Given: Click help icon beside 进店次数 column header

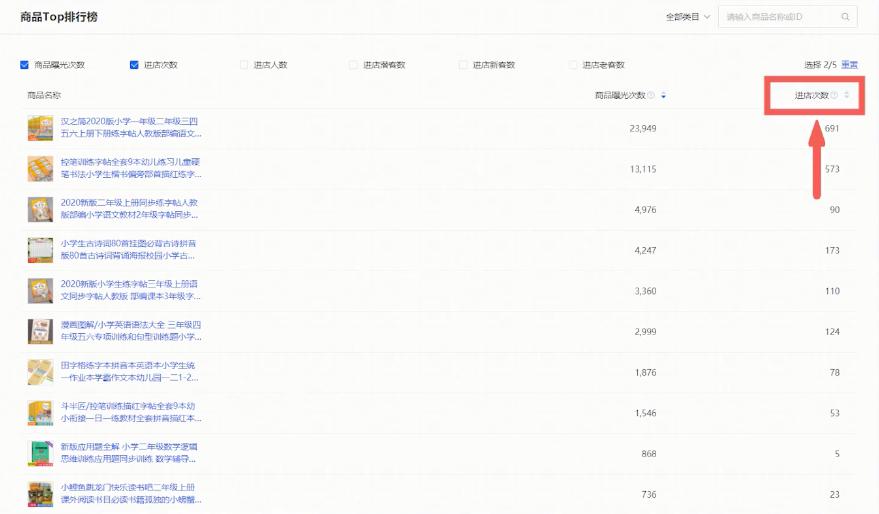Looking at the screenshot, I should tap(834, 95).
